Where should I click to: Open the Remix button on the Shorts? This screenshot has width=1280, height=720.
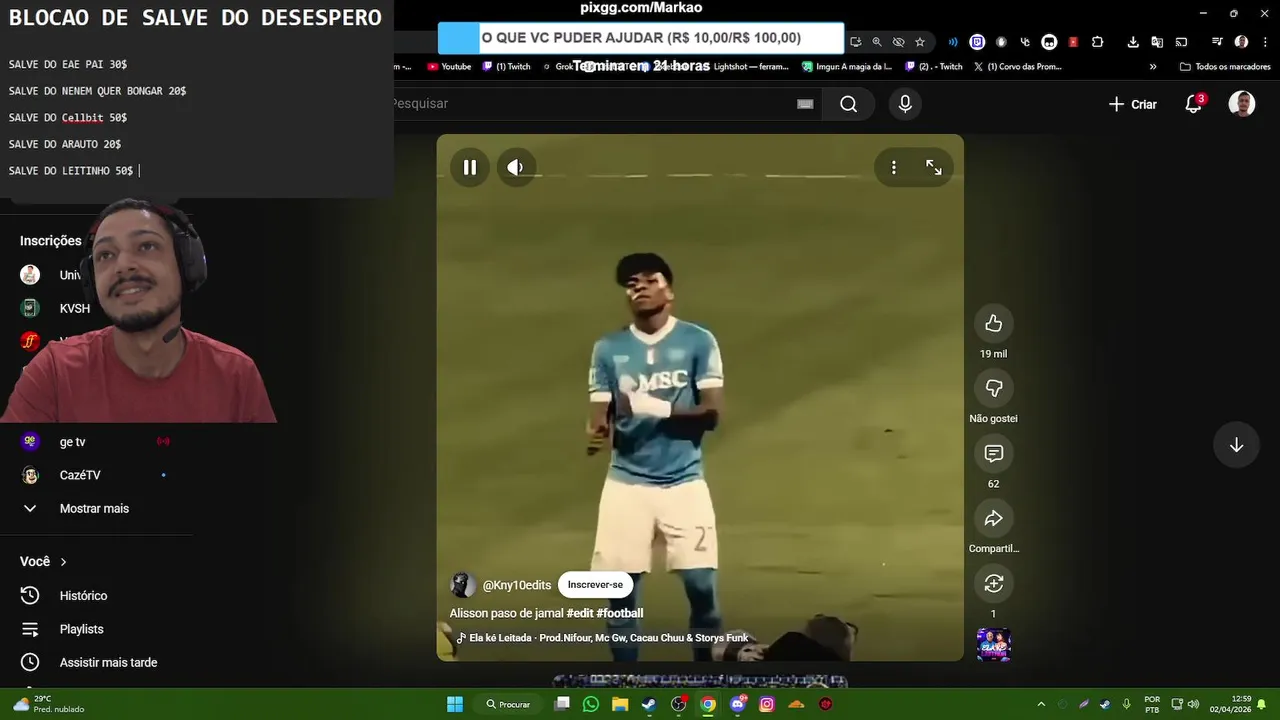pyautogui.click(x=993, y=583)
